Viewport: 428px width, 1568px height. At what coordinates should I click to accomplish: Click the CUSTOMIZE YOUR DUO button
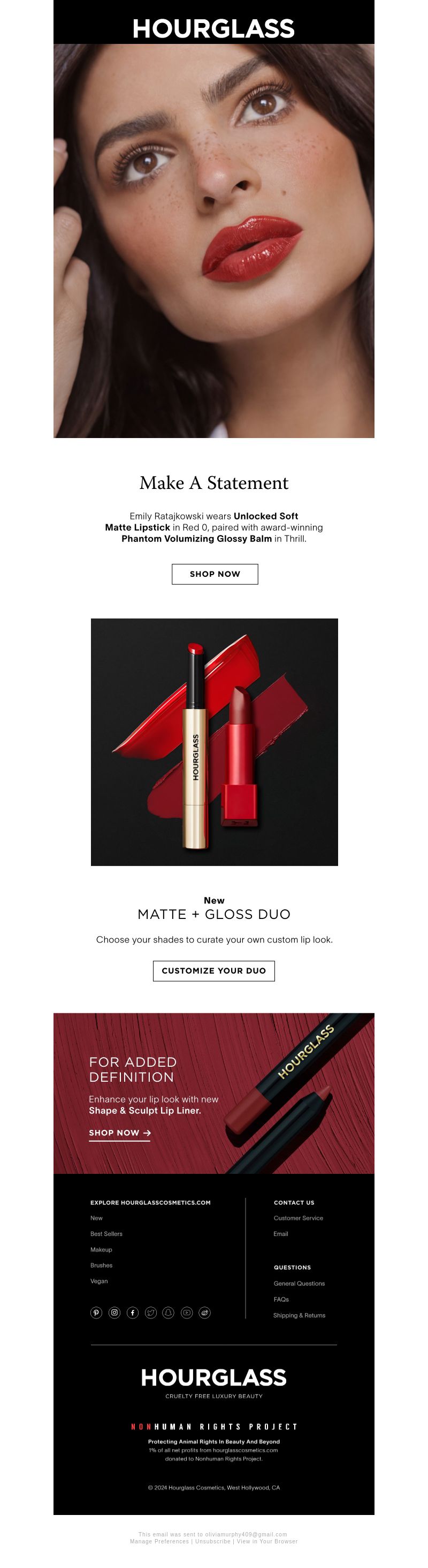(214, 971)
